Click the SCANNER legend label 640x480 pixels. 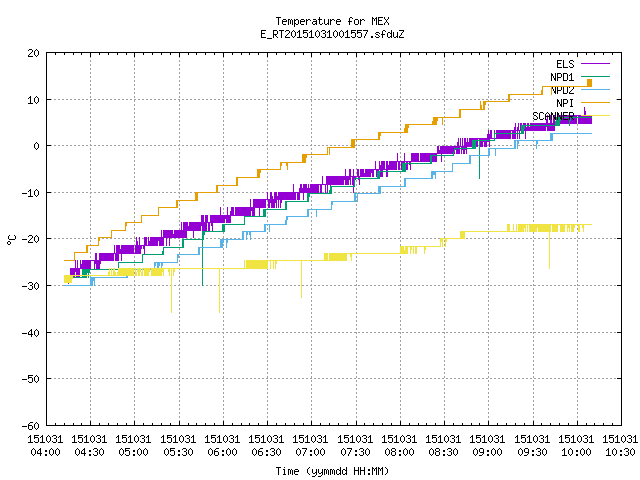coord(553,116)
